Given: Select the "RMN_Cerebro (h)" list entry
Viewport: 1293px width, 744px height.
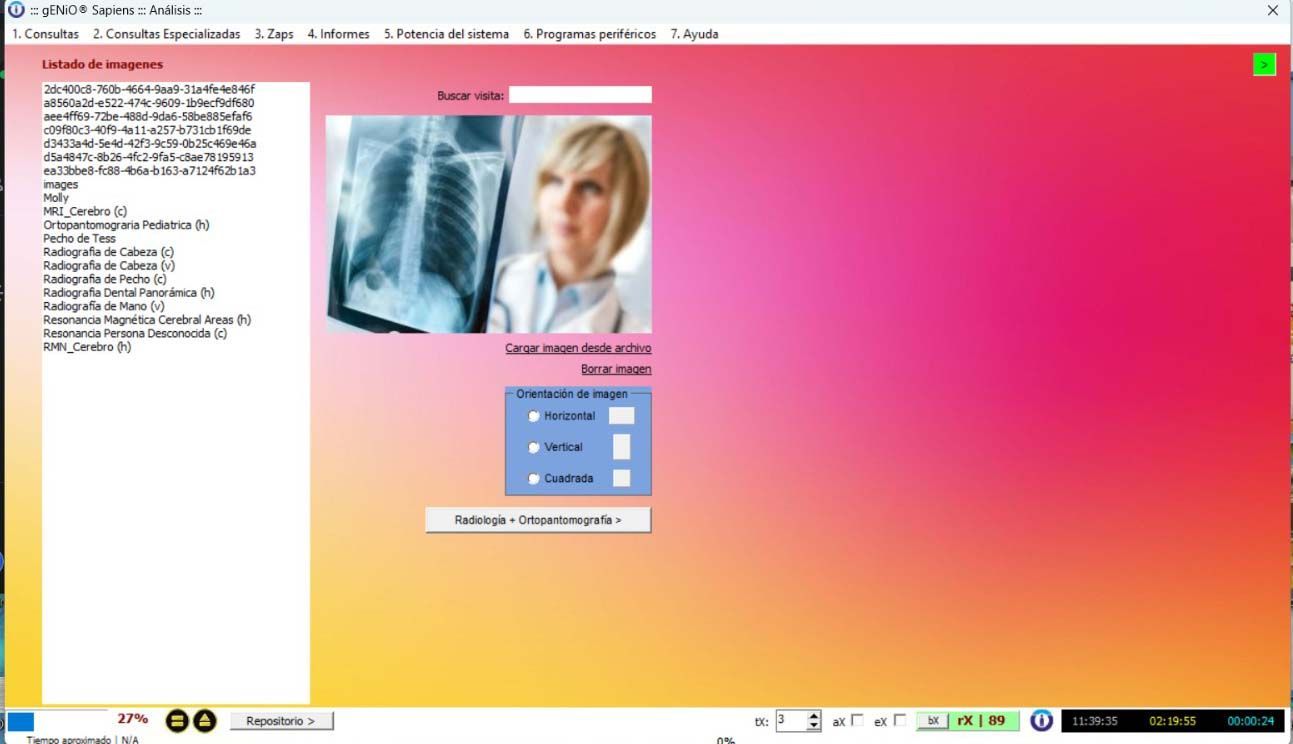Looking at the screenshot, I should pyautogui.click(x=87, y=347).
